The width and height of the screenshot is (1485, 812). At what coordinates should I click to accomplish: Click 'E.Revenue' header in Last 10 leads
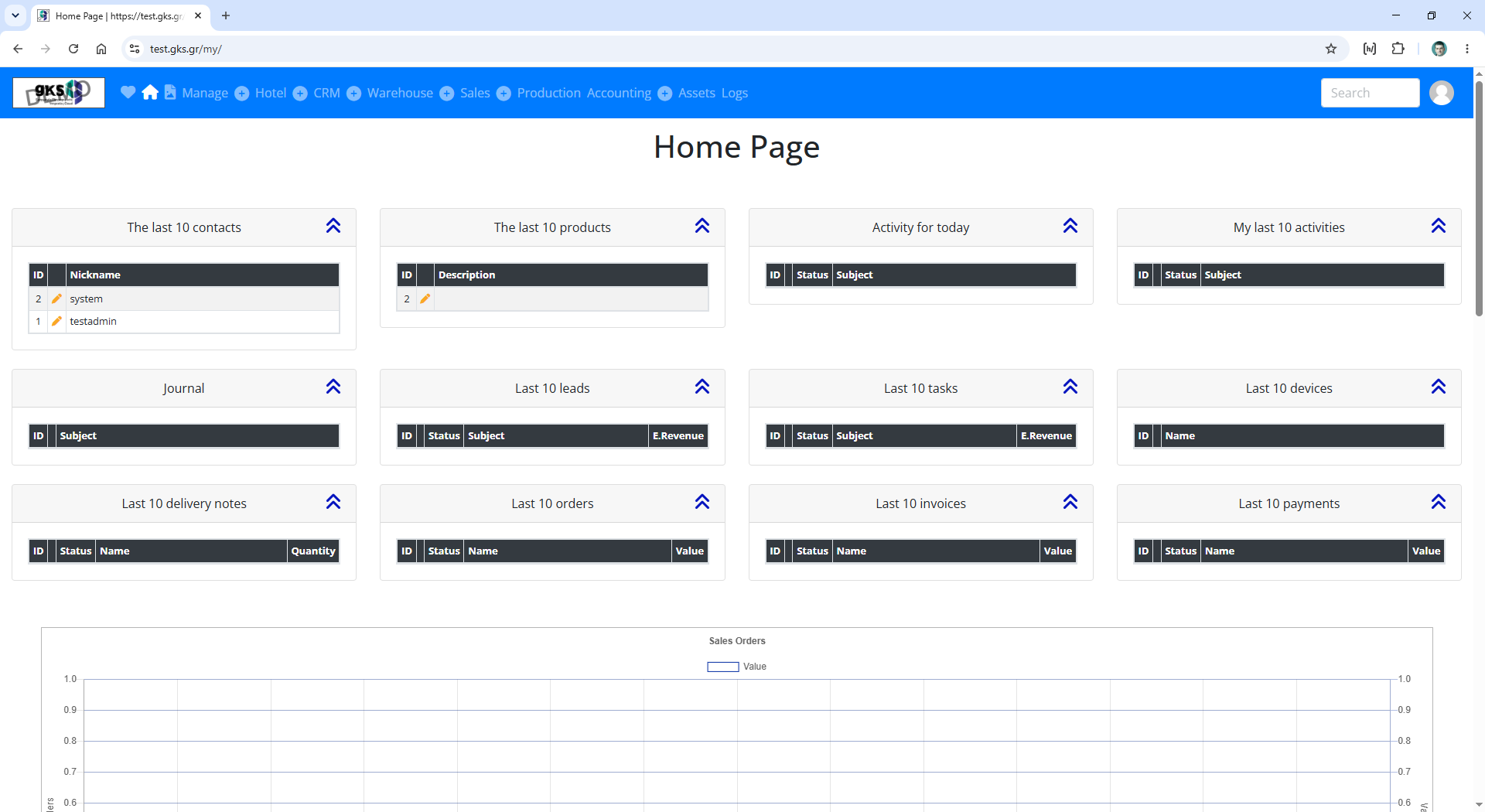678,435
